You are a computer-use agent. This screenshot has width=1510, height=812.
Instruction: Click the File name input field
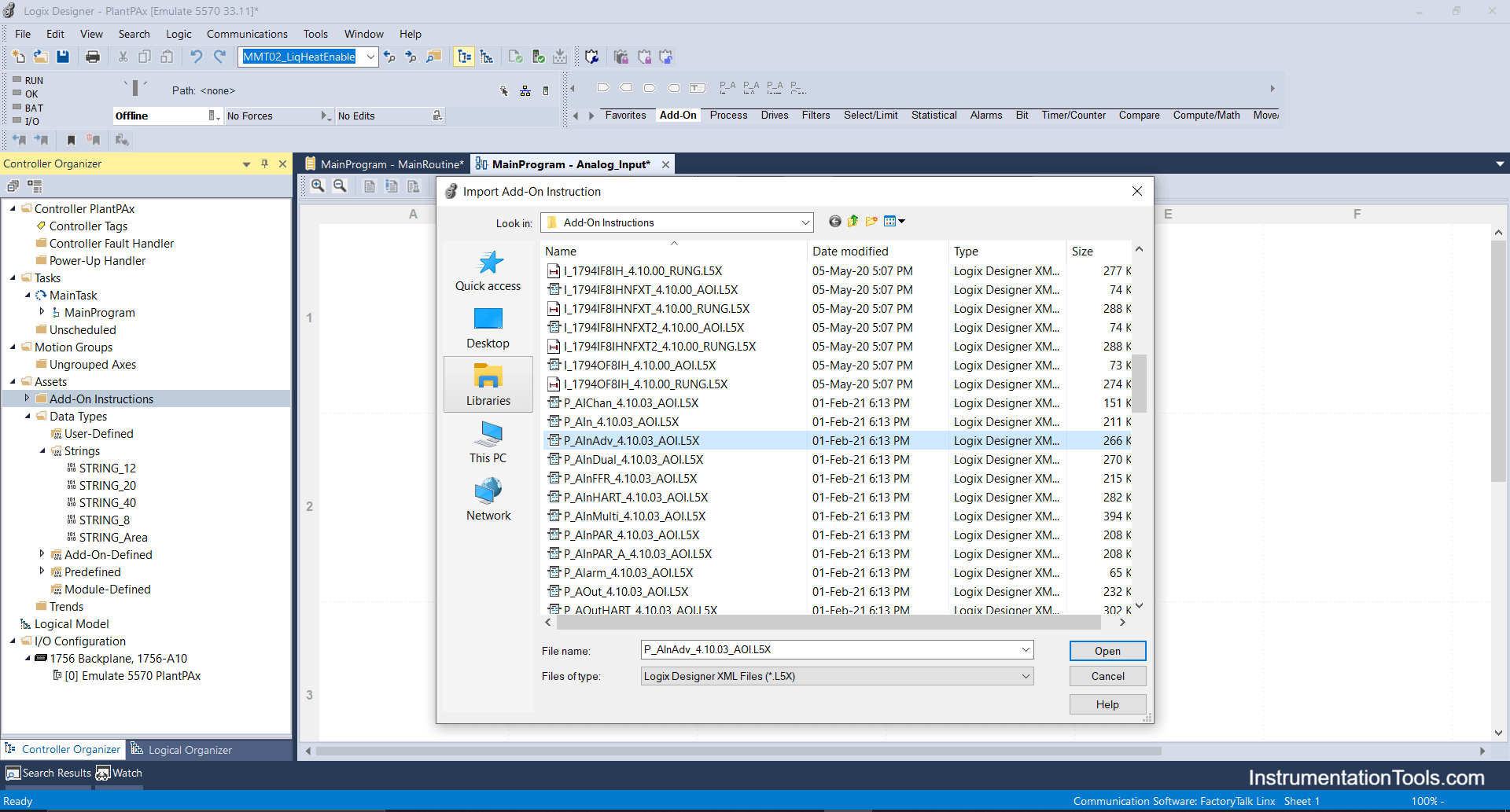click(x=830, y=649)
